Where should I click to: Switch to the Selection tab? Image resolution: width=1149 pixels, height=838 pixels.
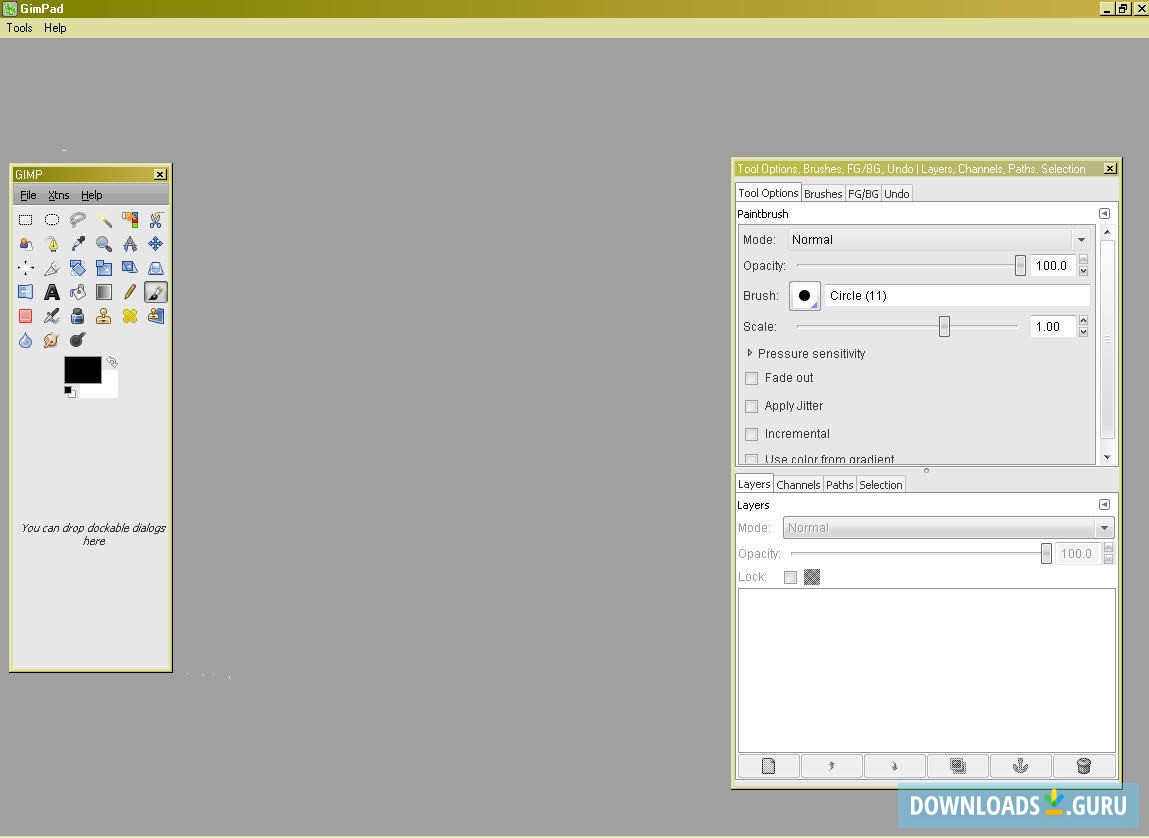pos(881,485)
